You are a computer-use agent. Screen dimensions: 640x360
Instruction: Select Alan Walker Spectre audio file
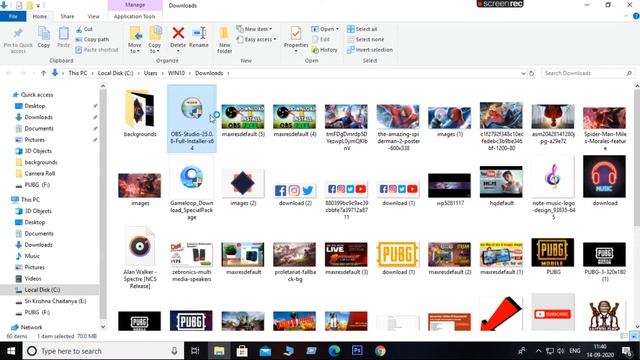(x=140, y=258)
